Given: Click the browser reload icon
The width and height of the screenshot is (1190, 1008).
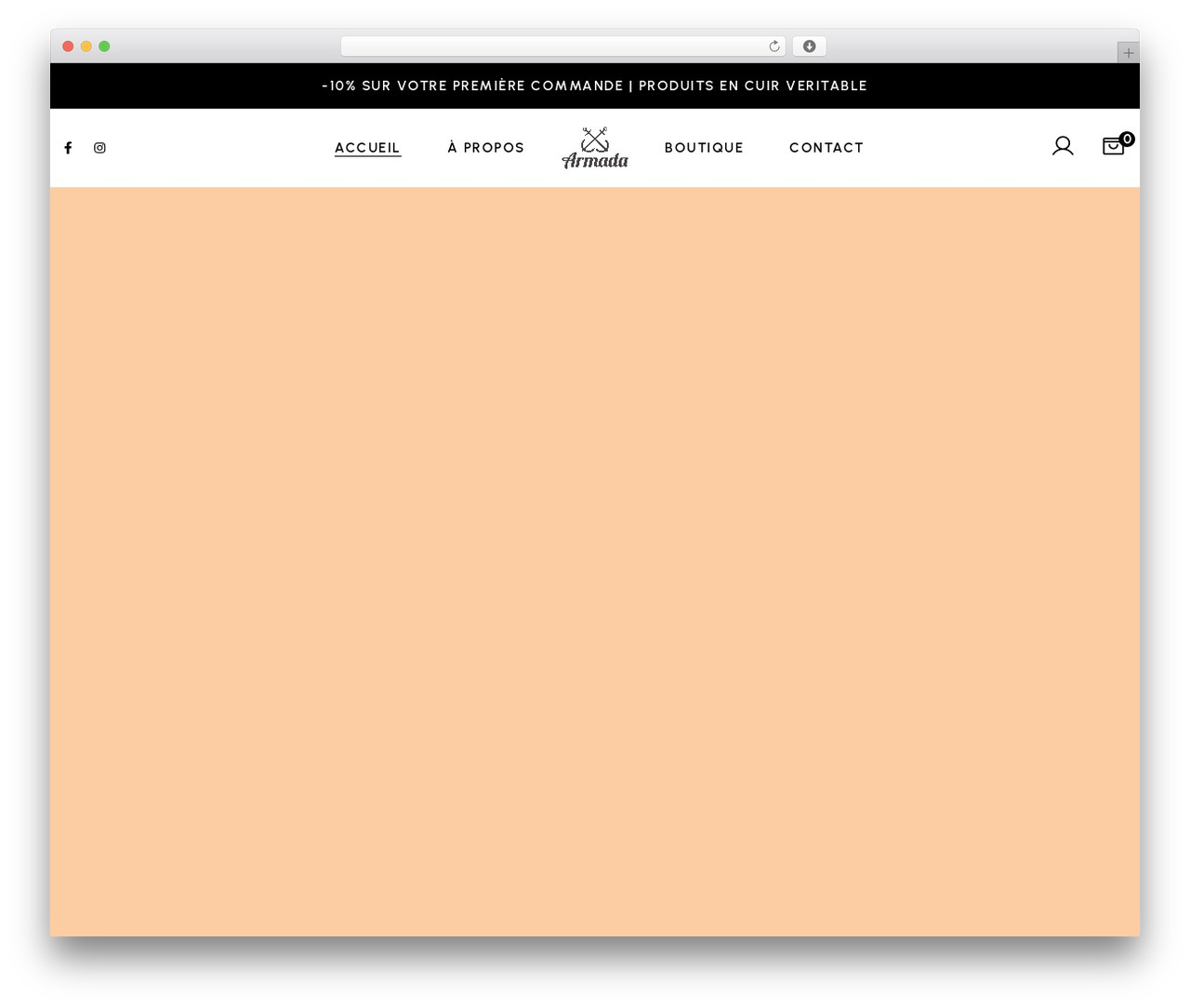Looking at the screenshot, I should pos(774,46).
